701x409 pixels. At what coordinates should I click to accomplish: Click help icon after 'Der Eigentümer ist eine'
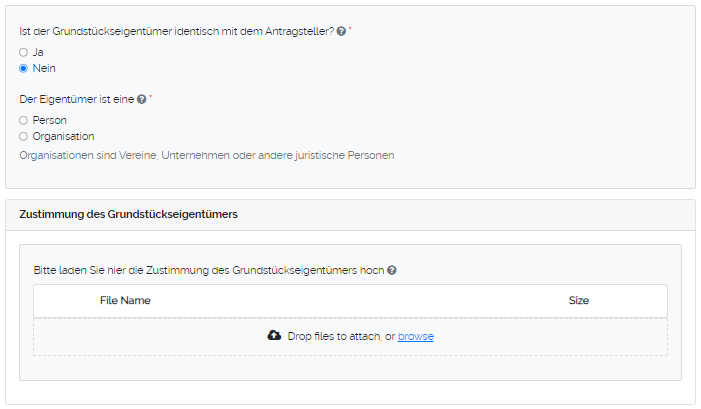tap(142, 100)
